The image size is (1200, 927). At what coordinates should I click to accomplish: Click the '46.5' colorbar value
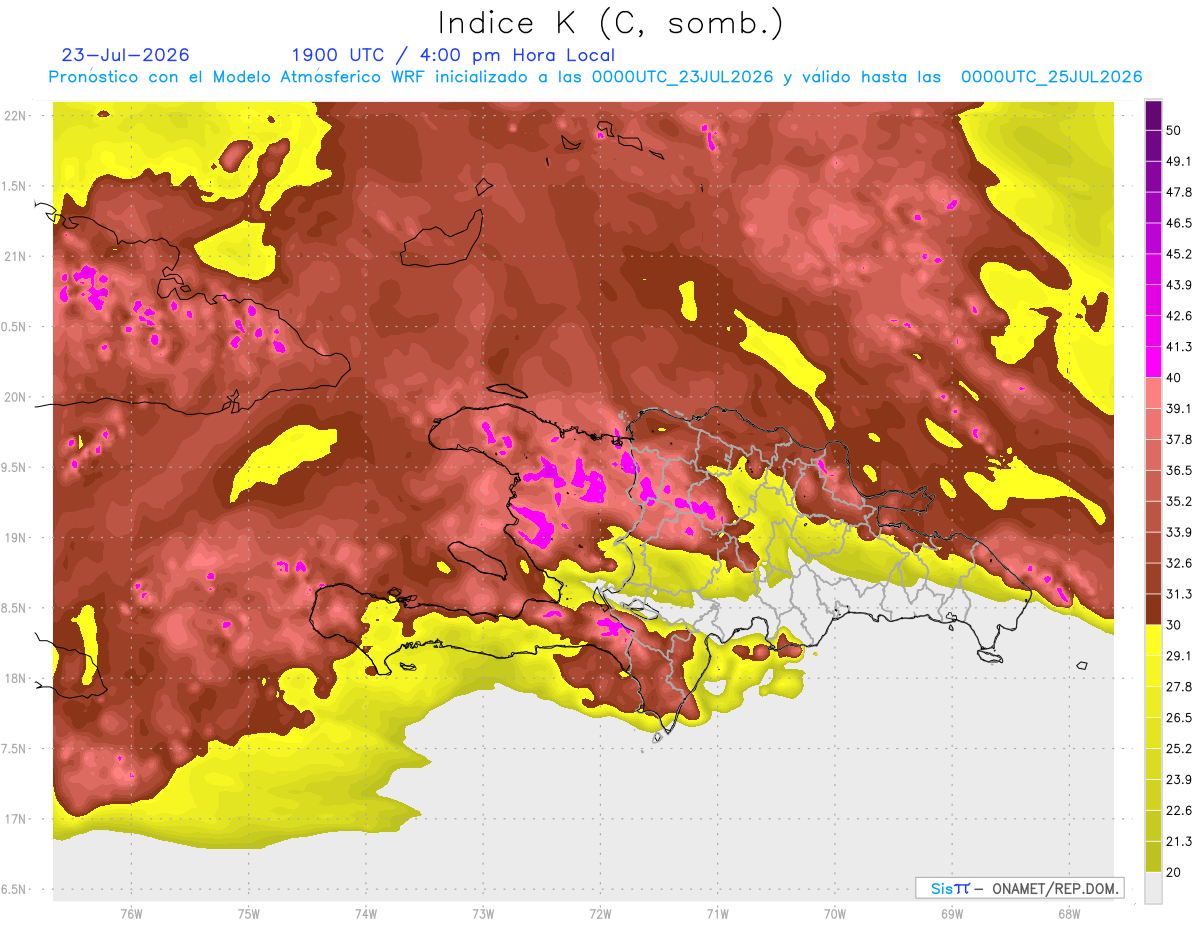coord(1178,223)
